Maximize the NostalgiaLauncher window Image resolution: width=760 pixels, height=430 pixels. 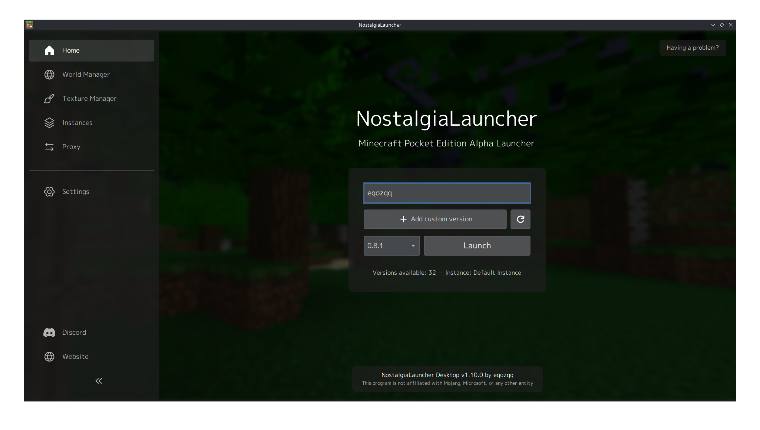(x=722, y=25)
